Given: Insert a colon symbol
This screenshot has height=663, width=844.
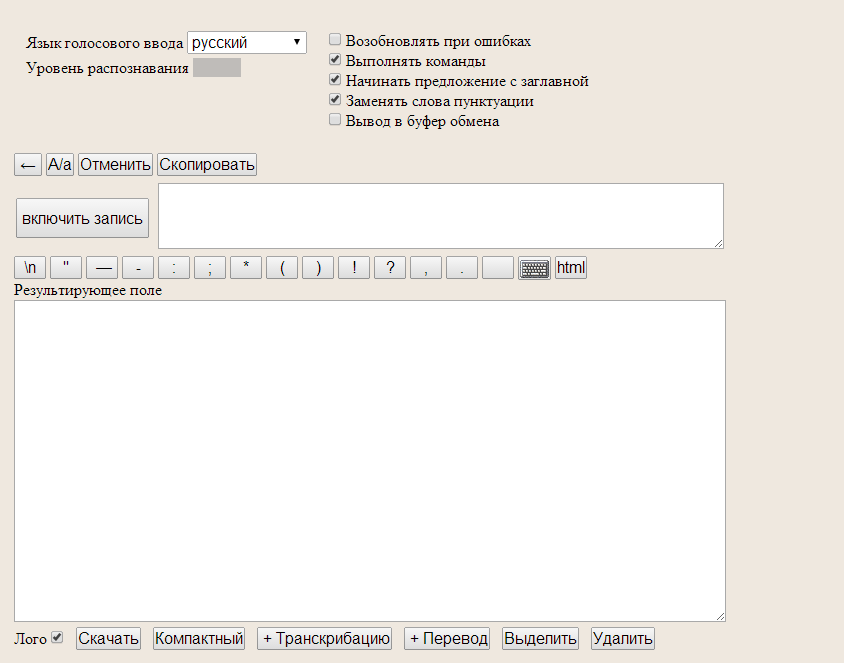Looking at the screenshot, I should coord(174,268).
